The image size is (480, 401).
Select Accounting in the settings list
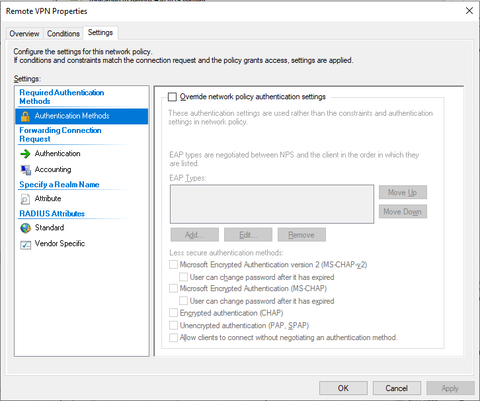[x=53, y=170]
